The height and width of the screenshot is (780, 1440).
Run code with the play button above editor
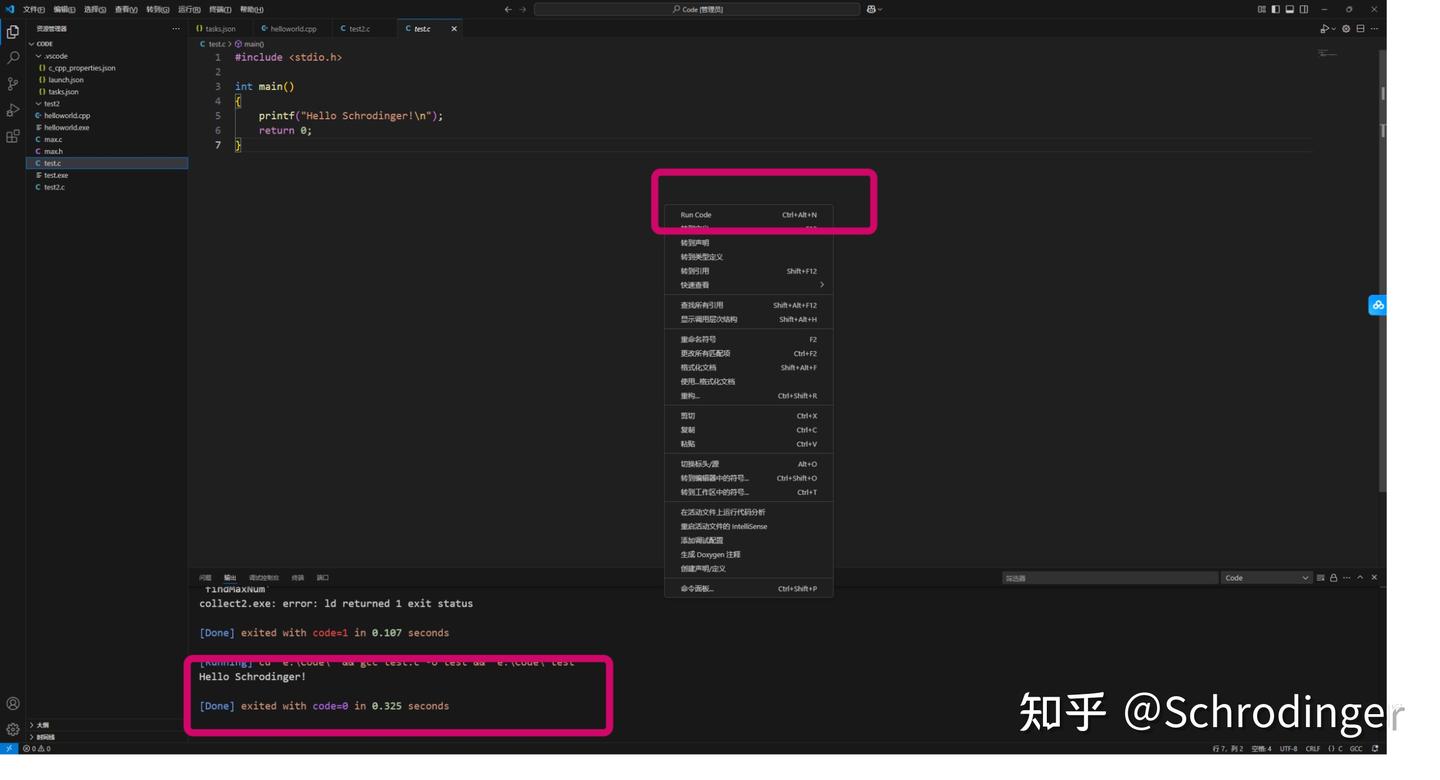(x=1322, y=29)
